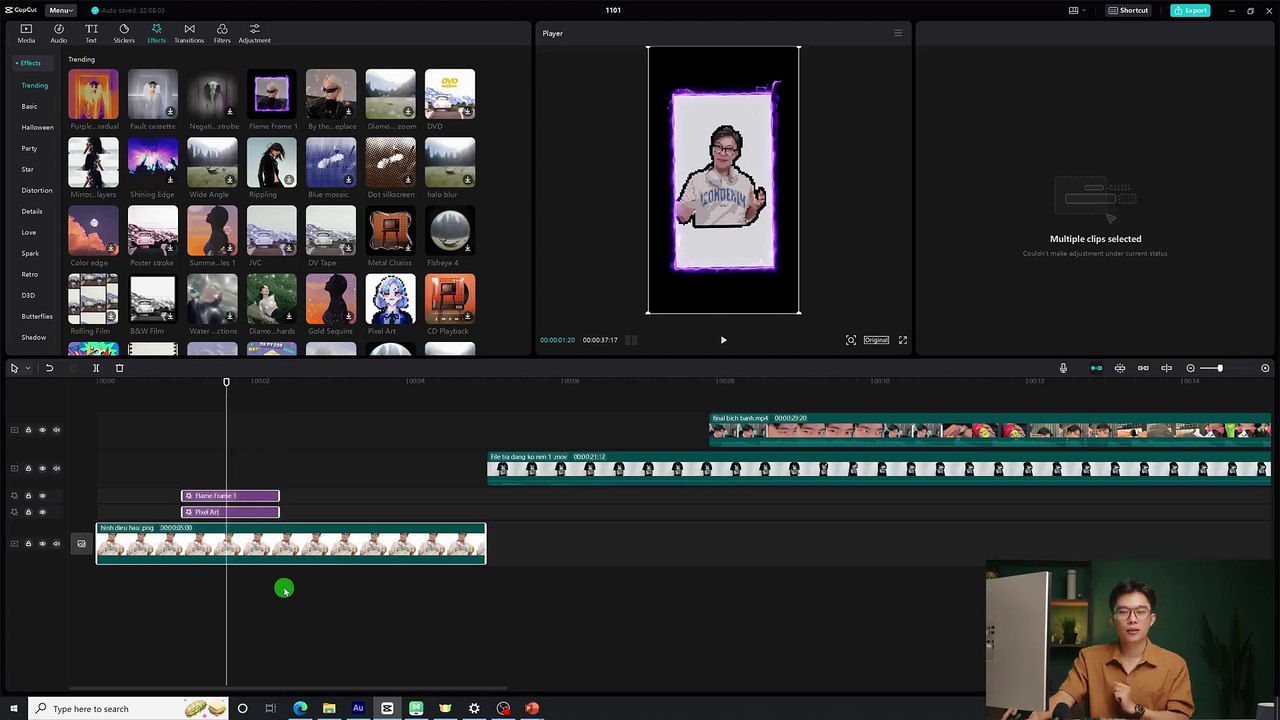Lock the Pixel Art effect track

(x=28, y=512)
